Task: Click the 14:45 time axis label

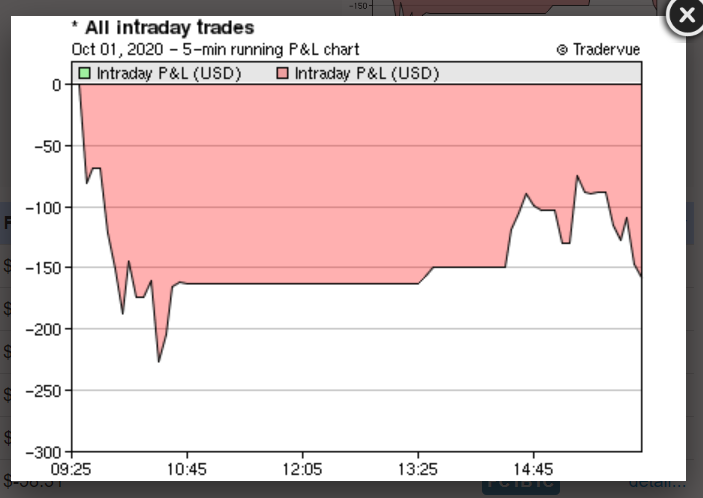Action: 534,468
